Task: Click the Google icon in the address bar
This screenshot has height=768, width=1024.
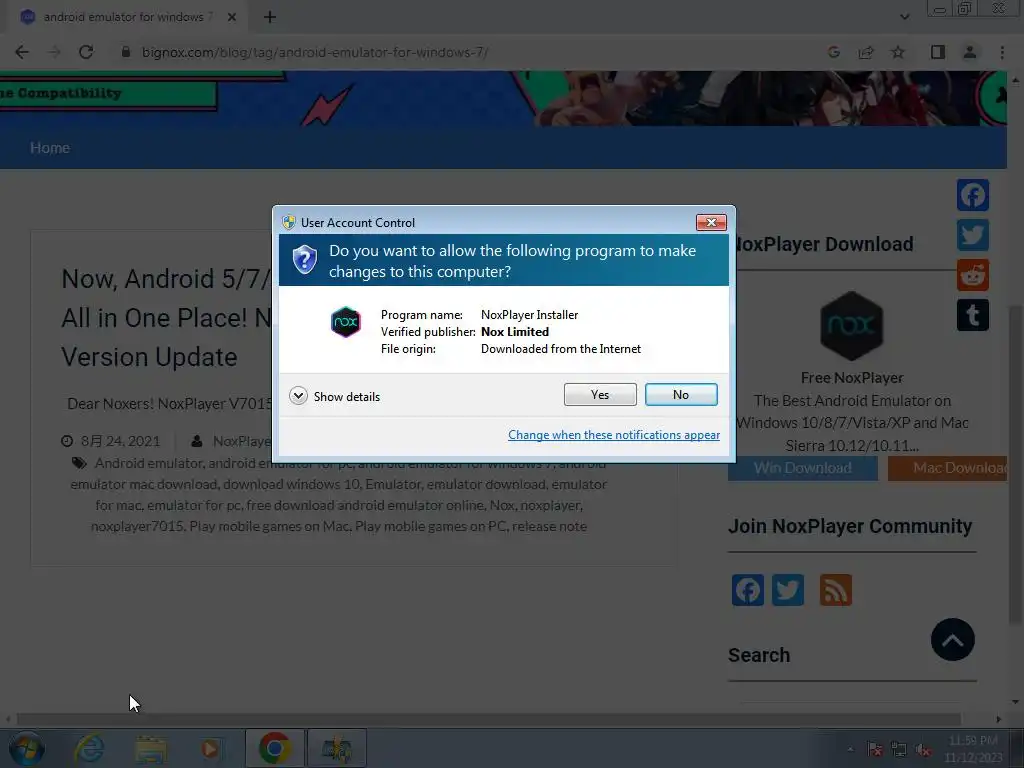Action: tap(833, 52)
